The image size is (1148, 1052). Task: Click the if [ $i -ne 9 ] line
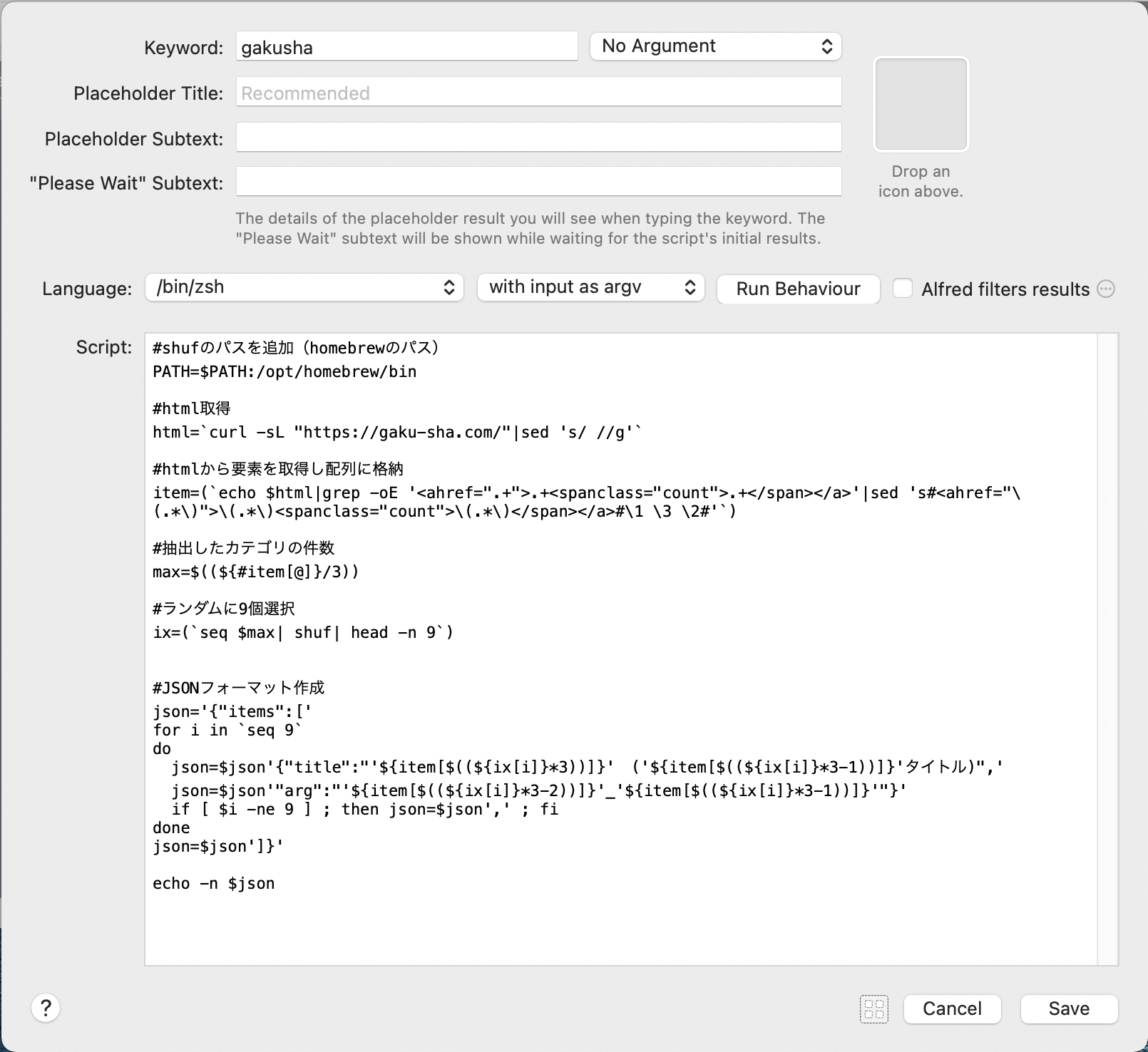(365, 809)
